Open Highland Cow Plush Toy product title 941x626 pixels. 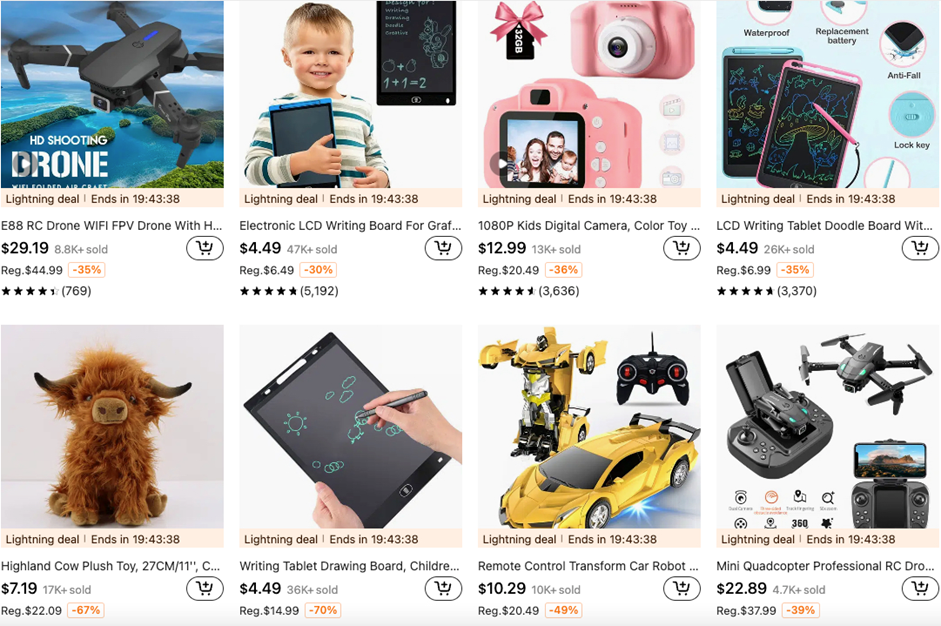tap(110, 566)
